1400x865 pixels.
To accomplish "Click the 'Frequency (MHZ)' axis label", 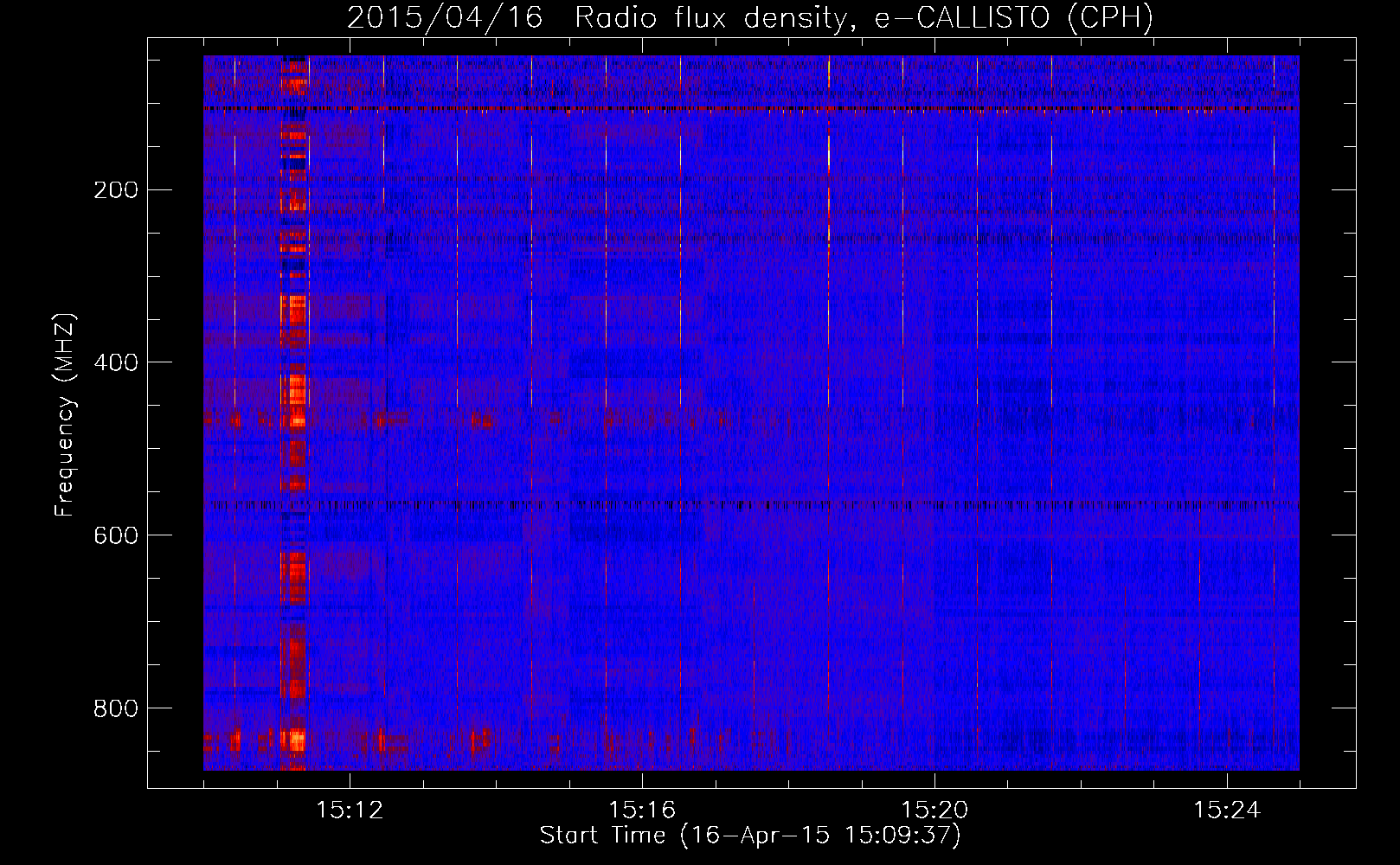I will pos(64,415).
